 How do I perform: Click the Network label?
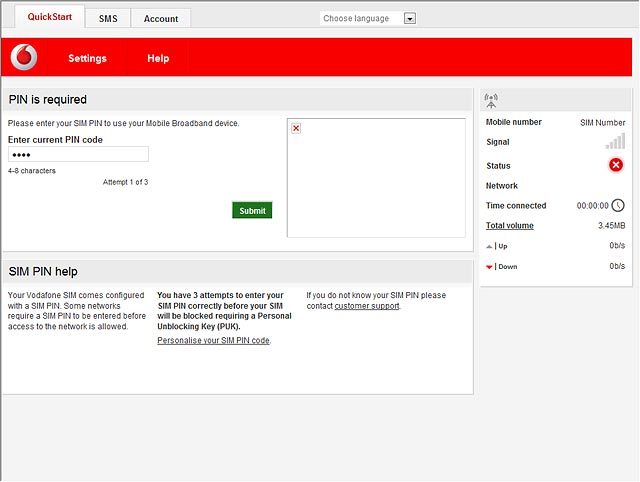click(502, 186)
